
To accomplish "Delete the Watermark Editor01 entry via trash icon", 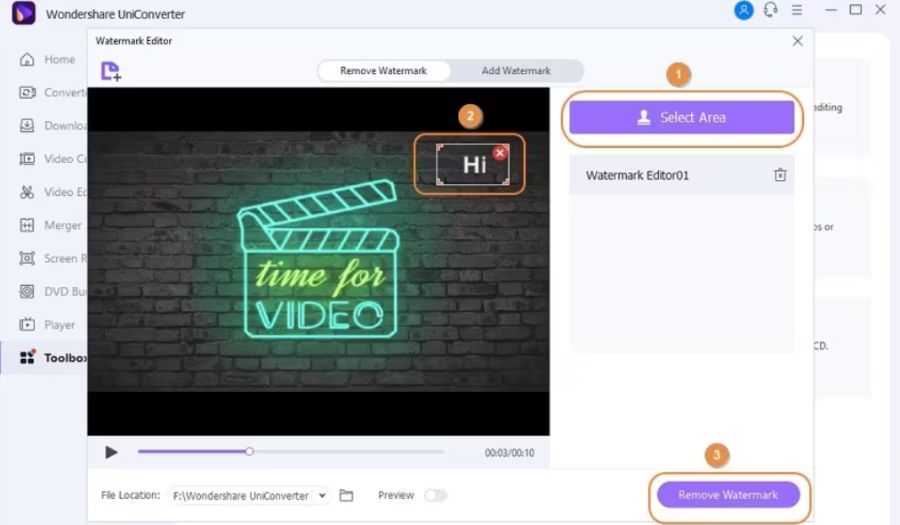I will click(x=780, y=175).
